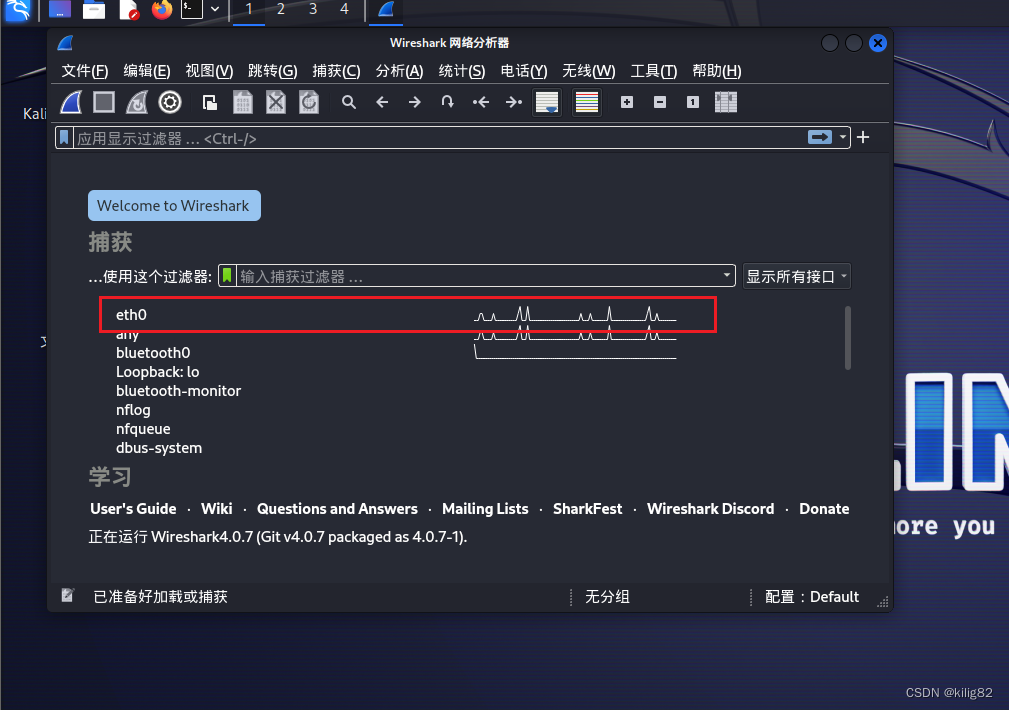Open the 显示所有接口 dropdown
This screenshot has width=1009, height=710.
[796, 276]
